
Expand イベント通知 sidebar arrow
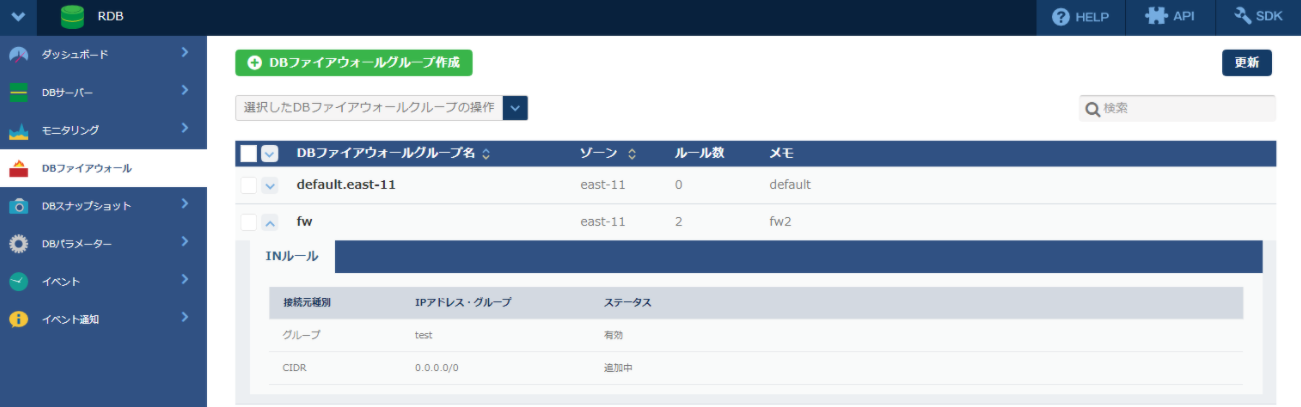point(185,317)
